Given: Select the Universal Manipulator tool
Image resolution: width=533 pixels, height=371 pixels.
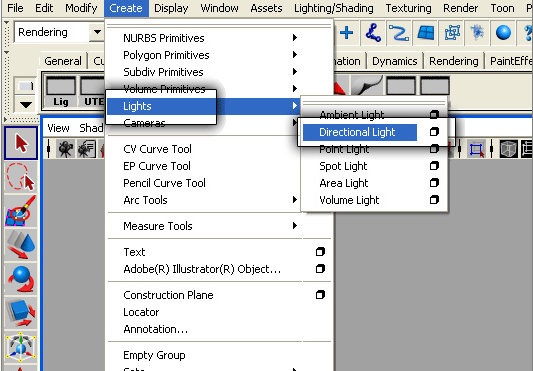Looking at the screenshot, I should pyautogui.click(x=21, y=347).
